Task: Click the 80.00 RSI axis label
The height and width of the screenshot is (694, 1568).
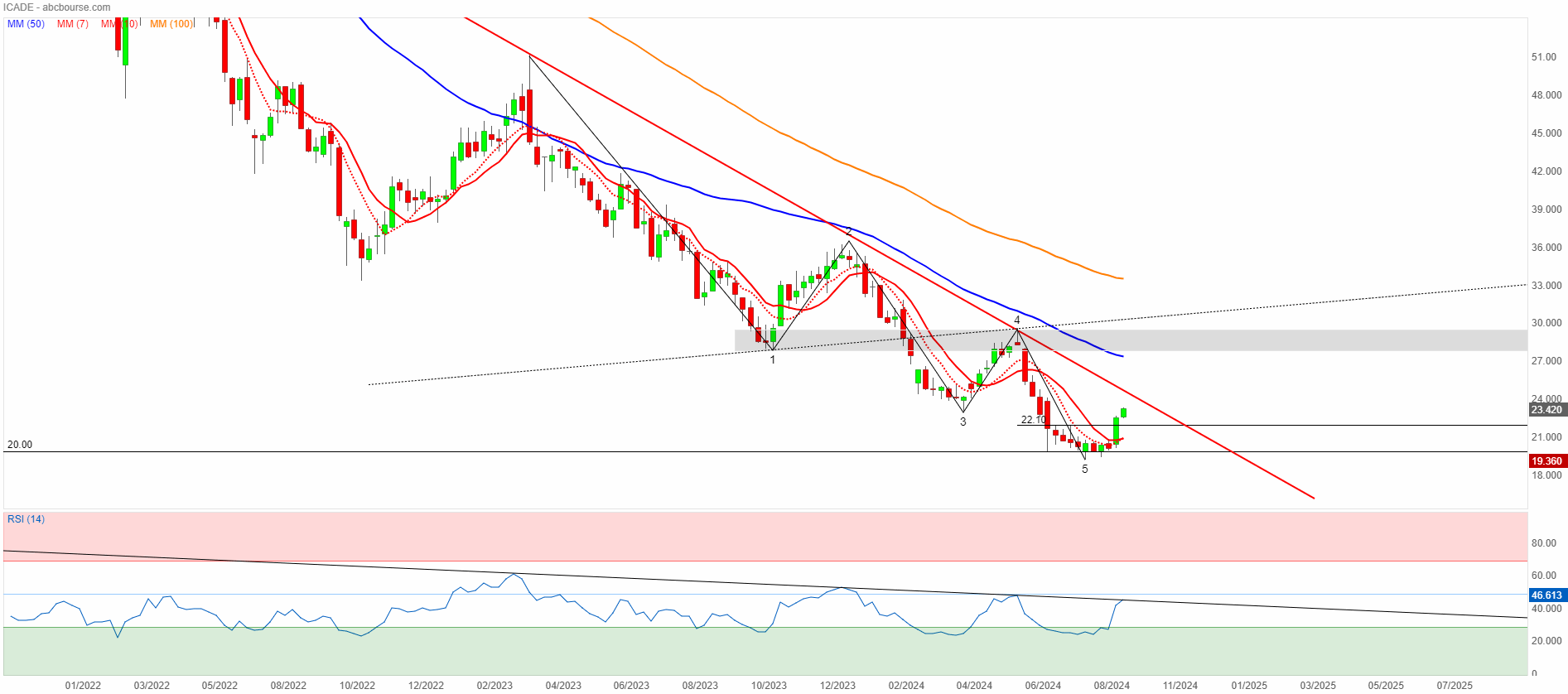Action: coord(1544,543)
